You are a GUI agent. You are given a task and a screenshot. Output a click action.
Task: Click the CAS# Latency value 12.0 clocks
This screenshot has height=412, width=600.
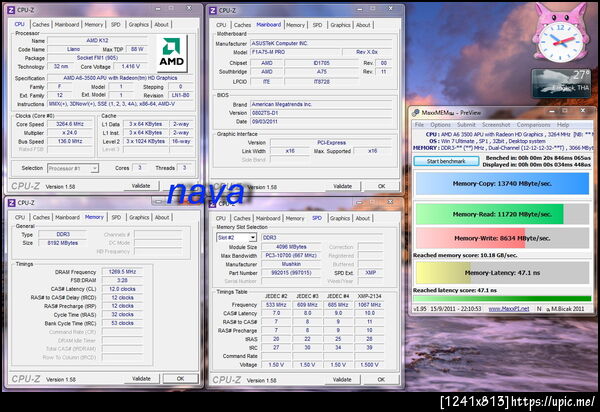tap(122, 289)
